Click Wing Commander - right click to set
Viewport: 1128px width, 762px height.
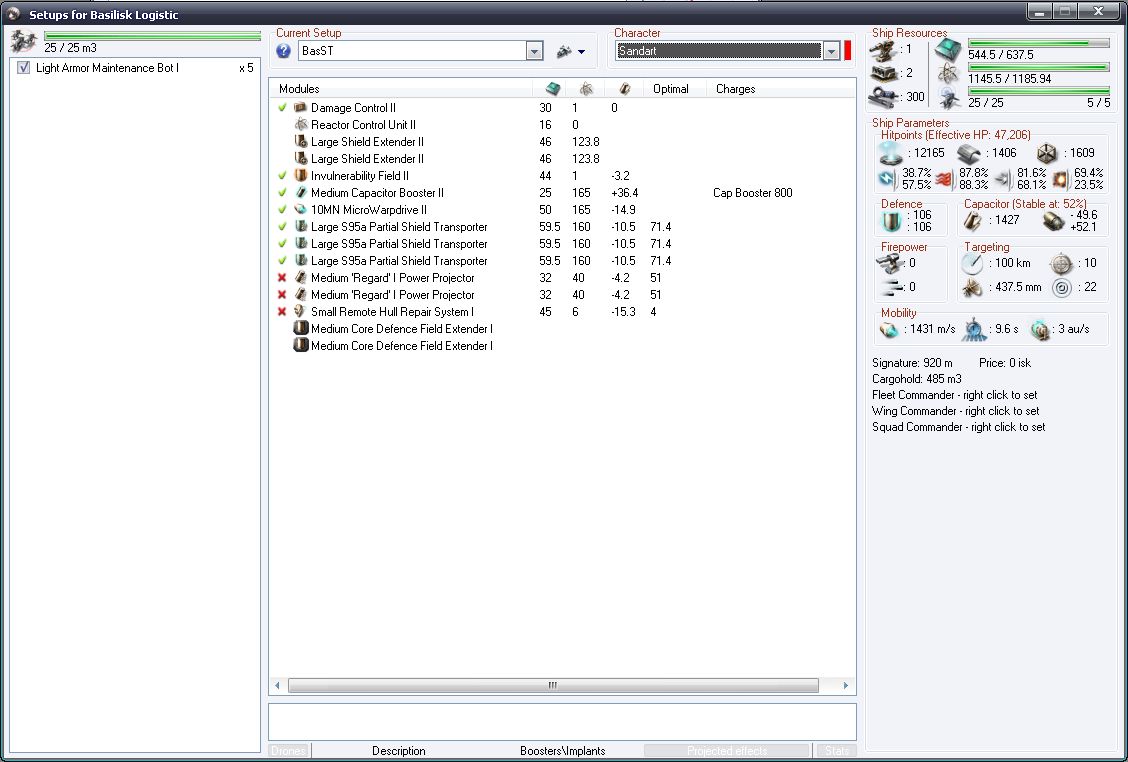click(955, 411)
